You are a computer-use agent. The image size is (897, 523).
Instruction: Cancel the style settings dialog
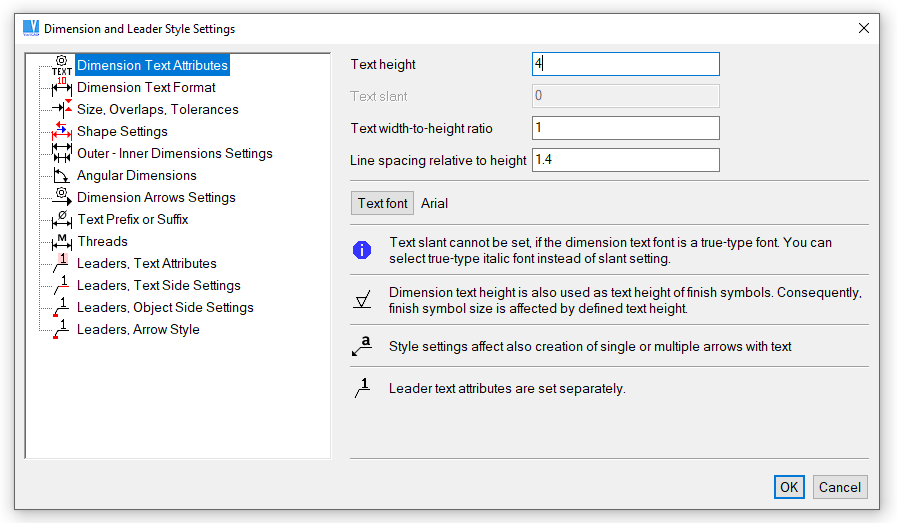point(840,487)
